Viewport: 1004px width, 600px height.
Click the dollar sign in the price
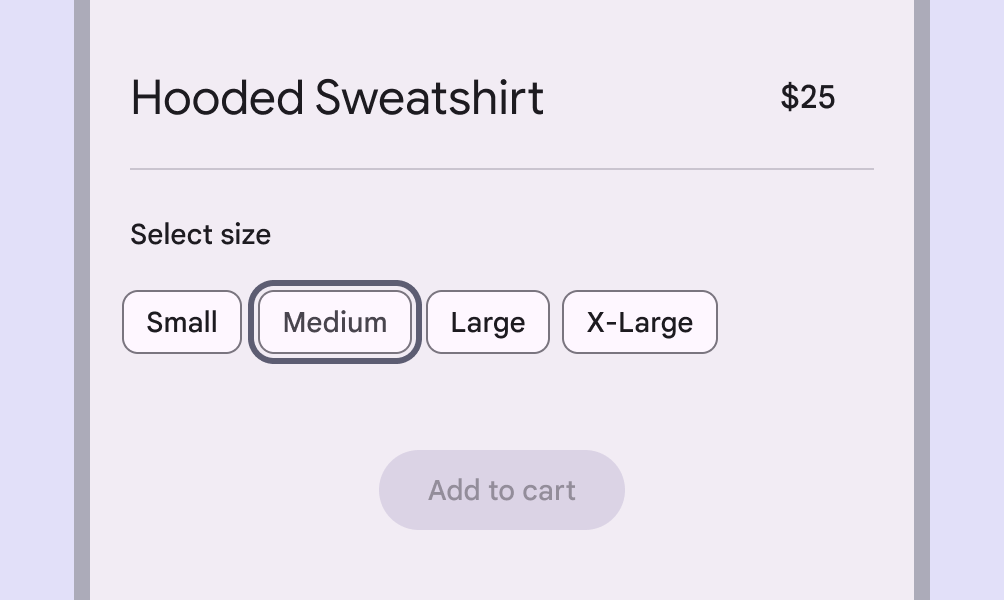(x=790, y=97)
